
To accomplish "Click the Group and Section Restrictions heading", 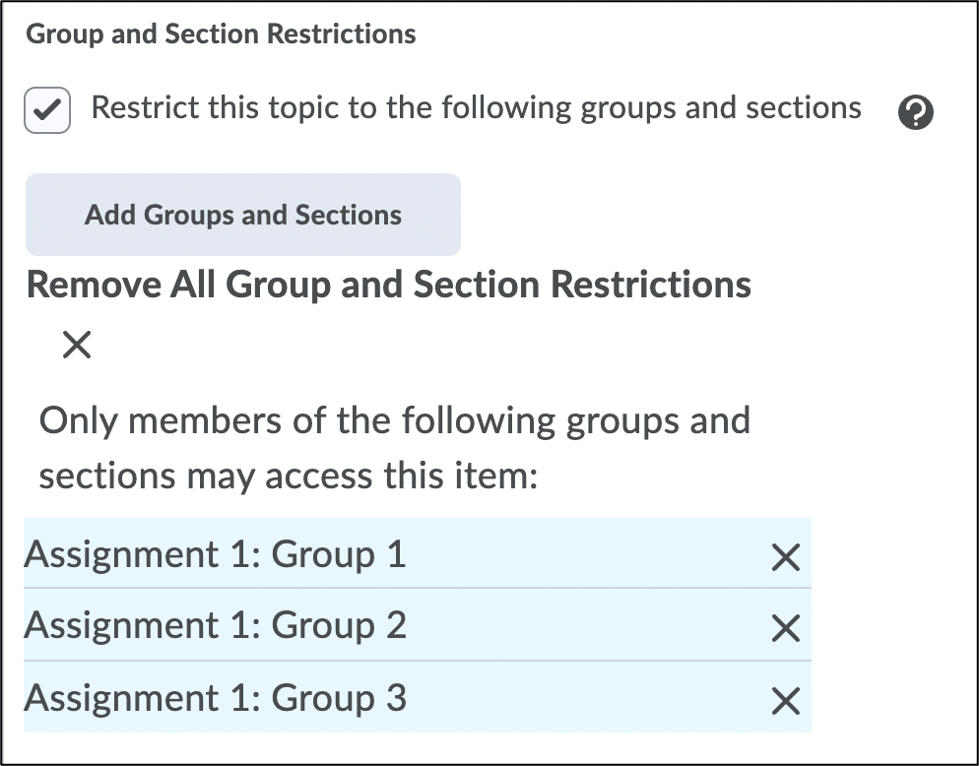I will pyautogui.click(x=221, y=34).
